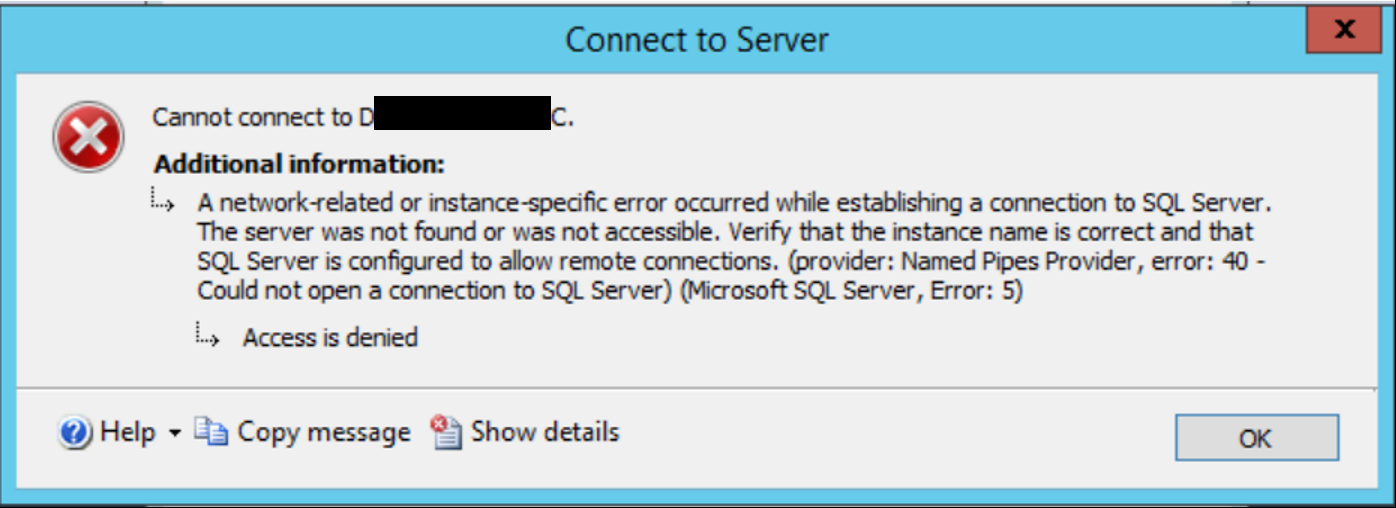Viewport: 1396px width, 508px height.
Task: Click the Access is denied message
Action: pos(330,337)
